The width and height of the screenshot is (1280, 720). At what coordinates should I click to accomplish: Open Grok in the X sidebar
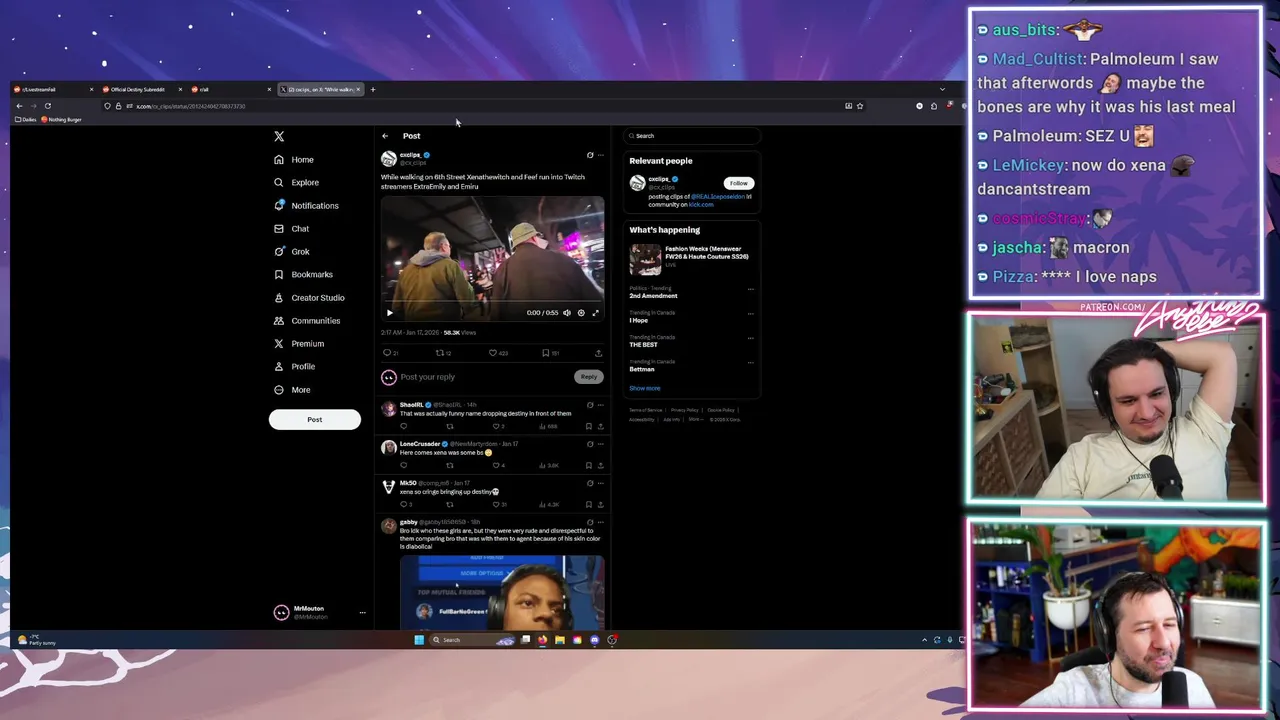tap(292, 252)
